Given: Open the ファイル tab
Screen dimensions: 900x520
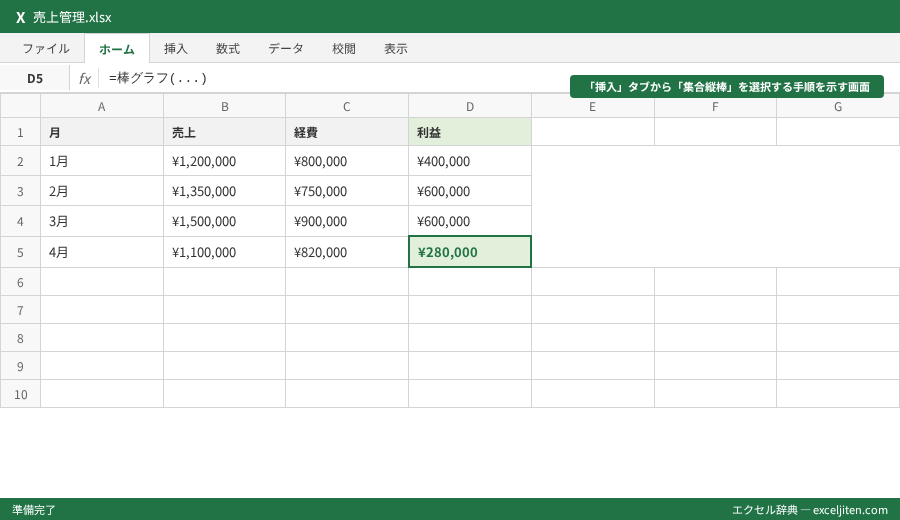Looking at the screenshot, I should point(46,49).
